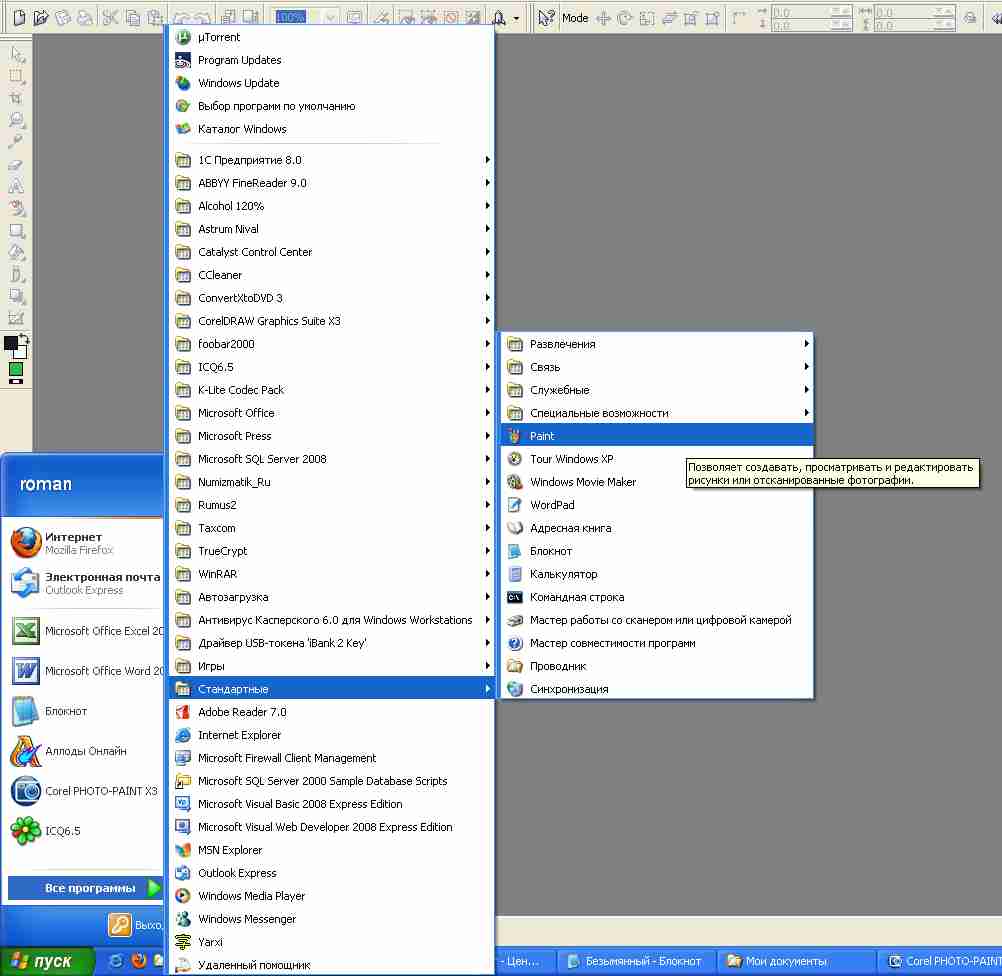Open Microsoft Visual Web Developer 2008 Express Edition
Viewport: 1002px width, 976px height.
click(x=331, y=827)
